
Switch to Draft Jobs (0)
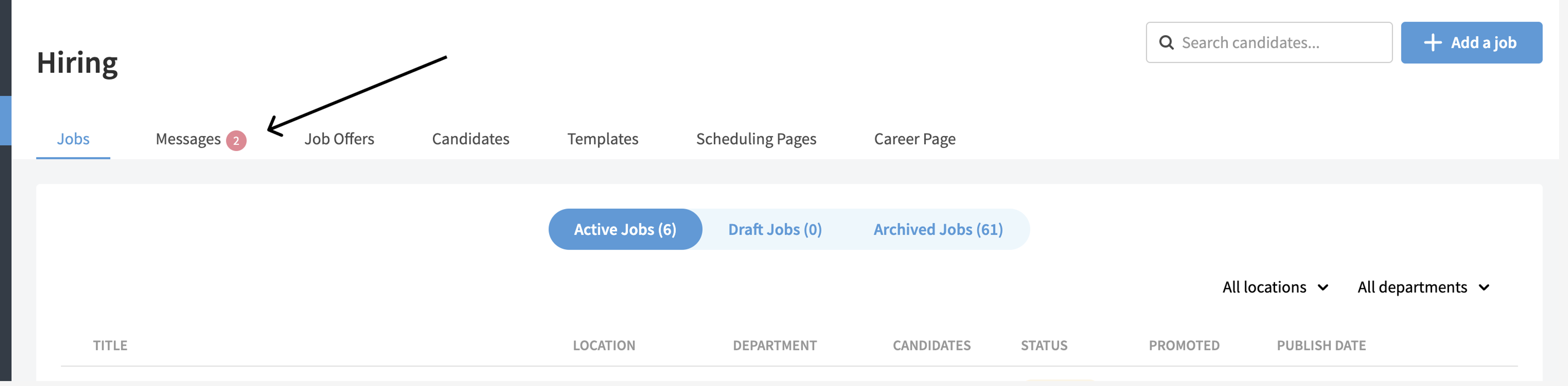point(775,230)
